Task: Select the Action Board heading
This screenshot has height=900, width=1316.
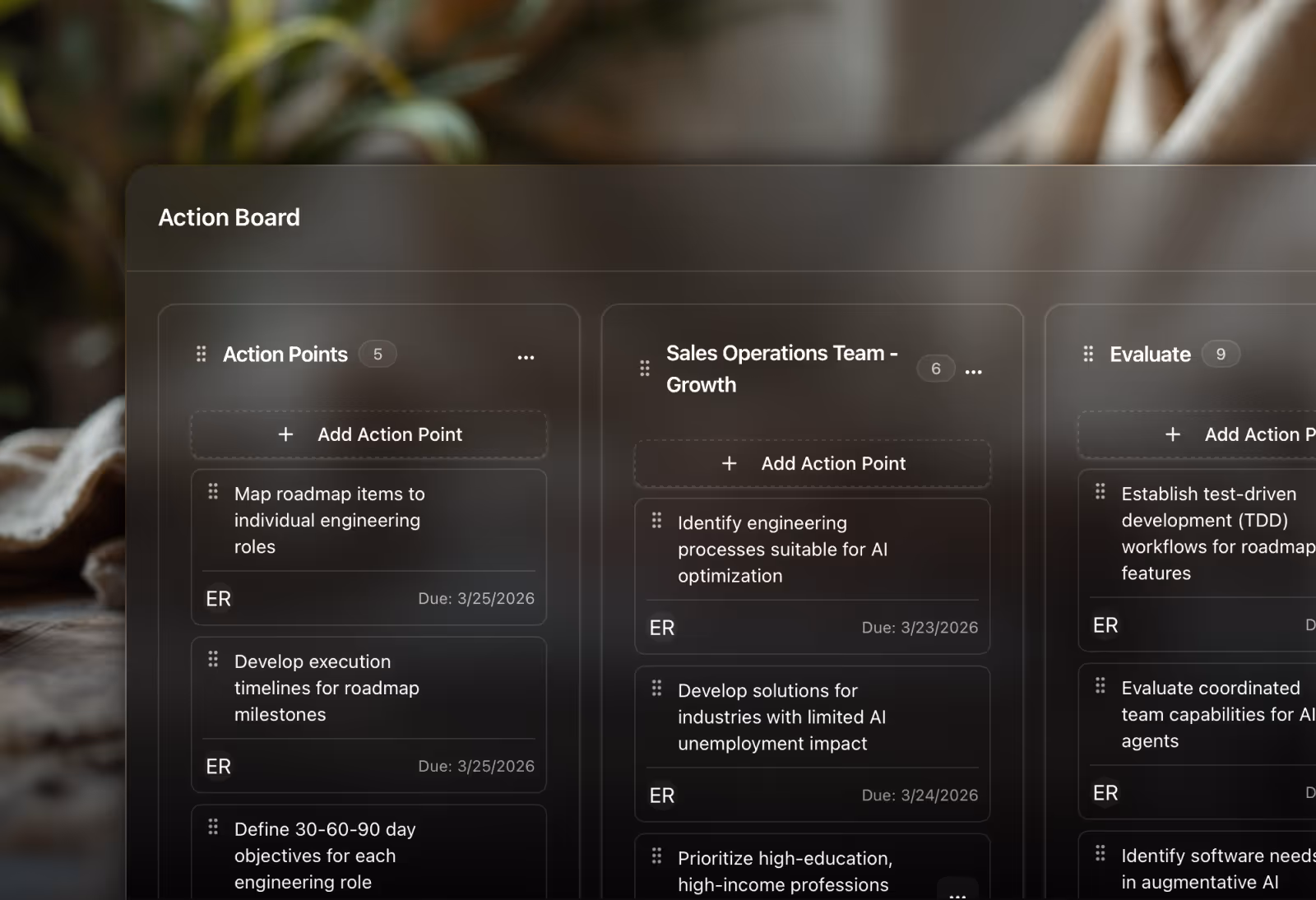Action: (x=229, y=217)
